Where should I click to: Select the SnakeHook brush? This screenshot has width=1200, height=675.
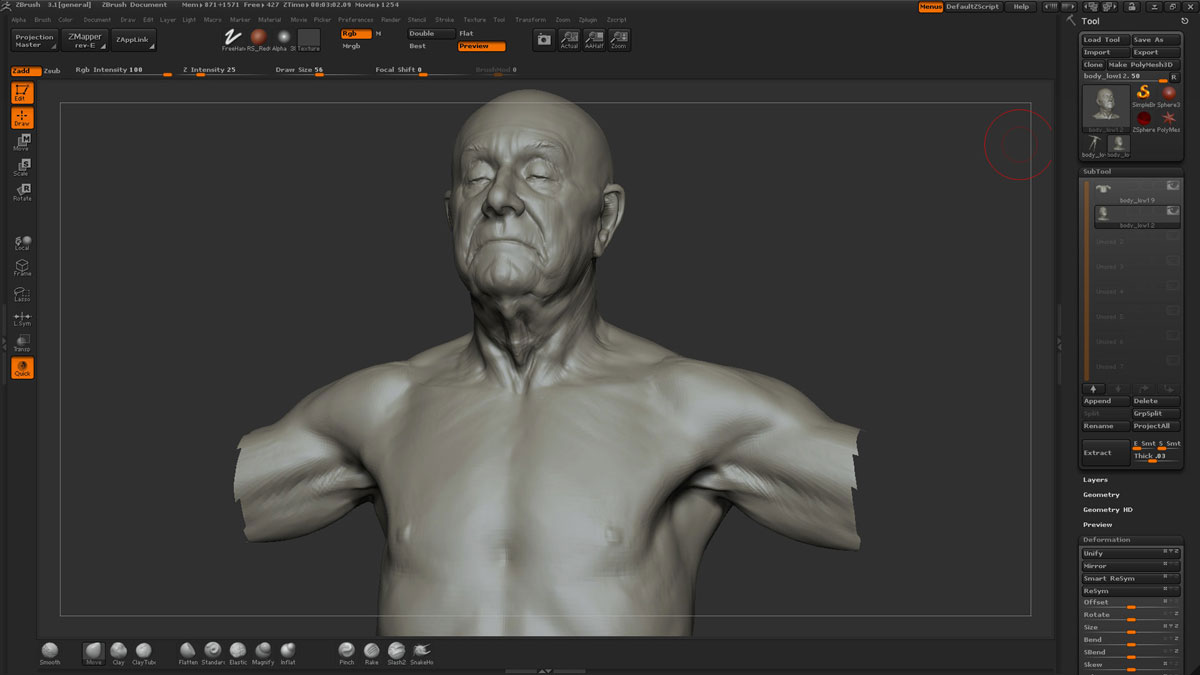tap(421, 651)
